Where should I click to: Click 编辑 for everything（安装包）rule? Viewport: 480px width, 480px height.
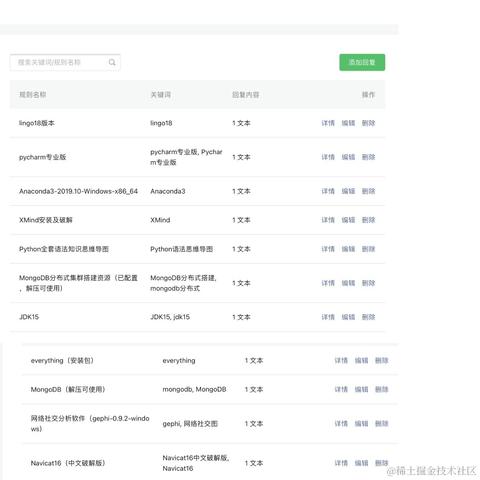pos(361,360)
